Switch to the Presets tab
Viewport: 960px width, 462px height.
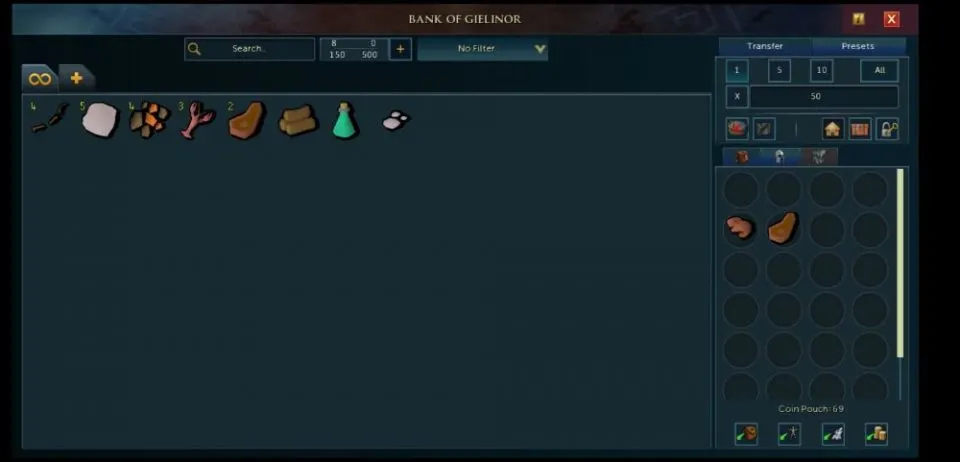pos(858,47)
